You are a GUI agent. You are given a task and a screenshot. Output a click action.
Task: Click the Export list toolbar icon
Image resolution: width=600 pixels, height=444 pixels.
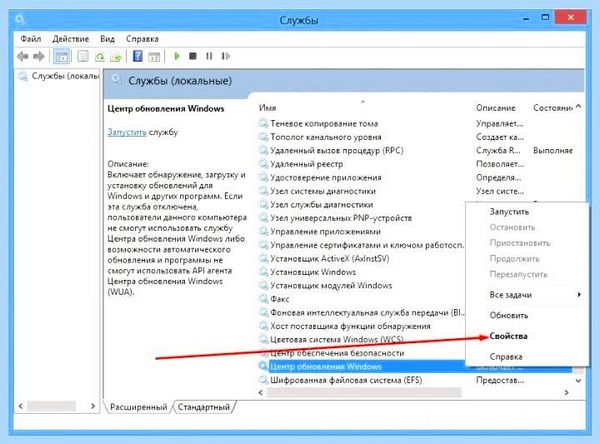116,57
